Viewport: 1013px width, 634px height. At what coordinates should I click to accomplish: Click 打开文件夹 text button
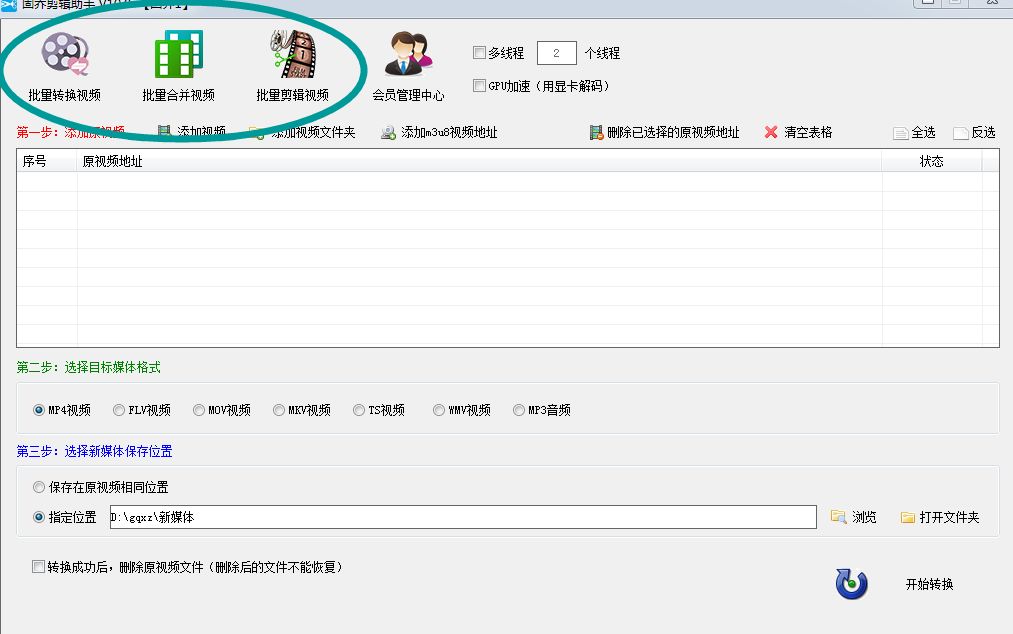click(950, 517)
